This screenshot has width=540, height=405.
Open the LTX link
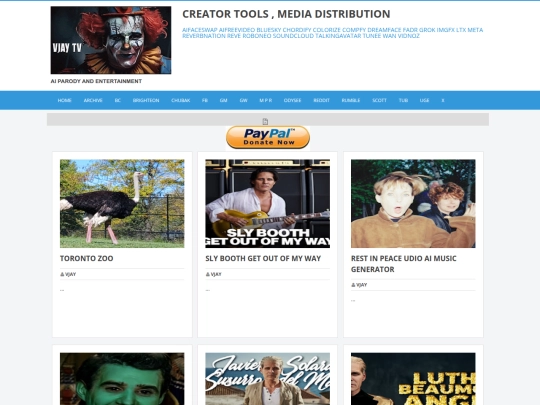[x=461, y=30]
